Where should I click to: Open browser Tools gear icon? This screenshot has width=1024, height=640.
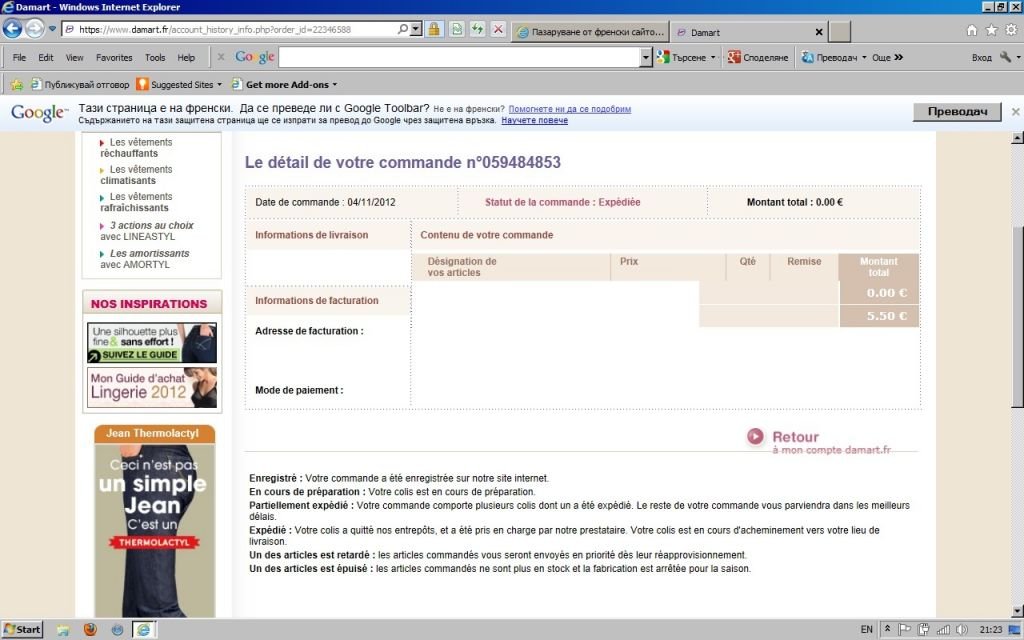(x=1011, y=30)
